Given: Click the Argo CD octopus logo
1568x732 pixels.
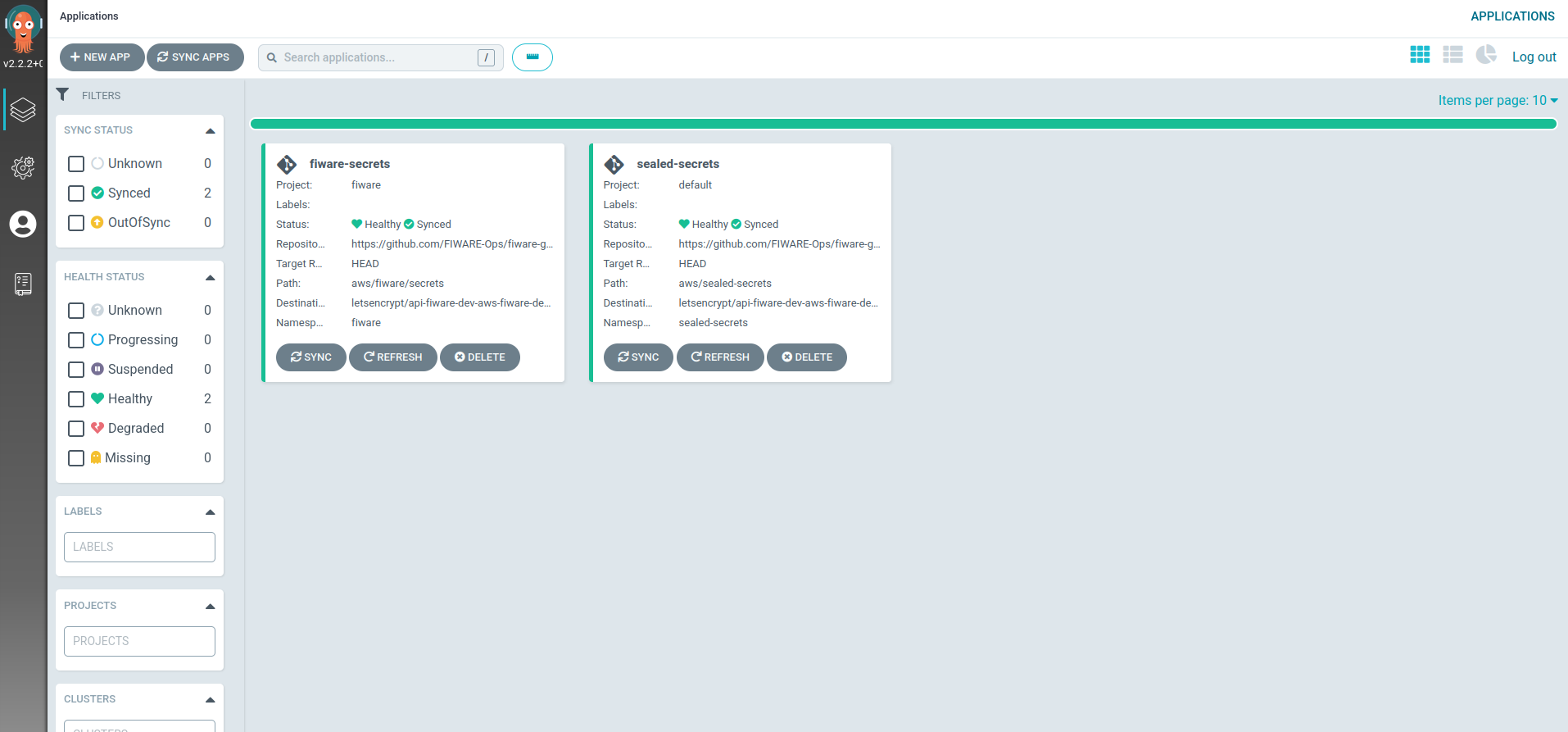Looking at the screenshot, I should click(23, 28).
